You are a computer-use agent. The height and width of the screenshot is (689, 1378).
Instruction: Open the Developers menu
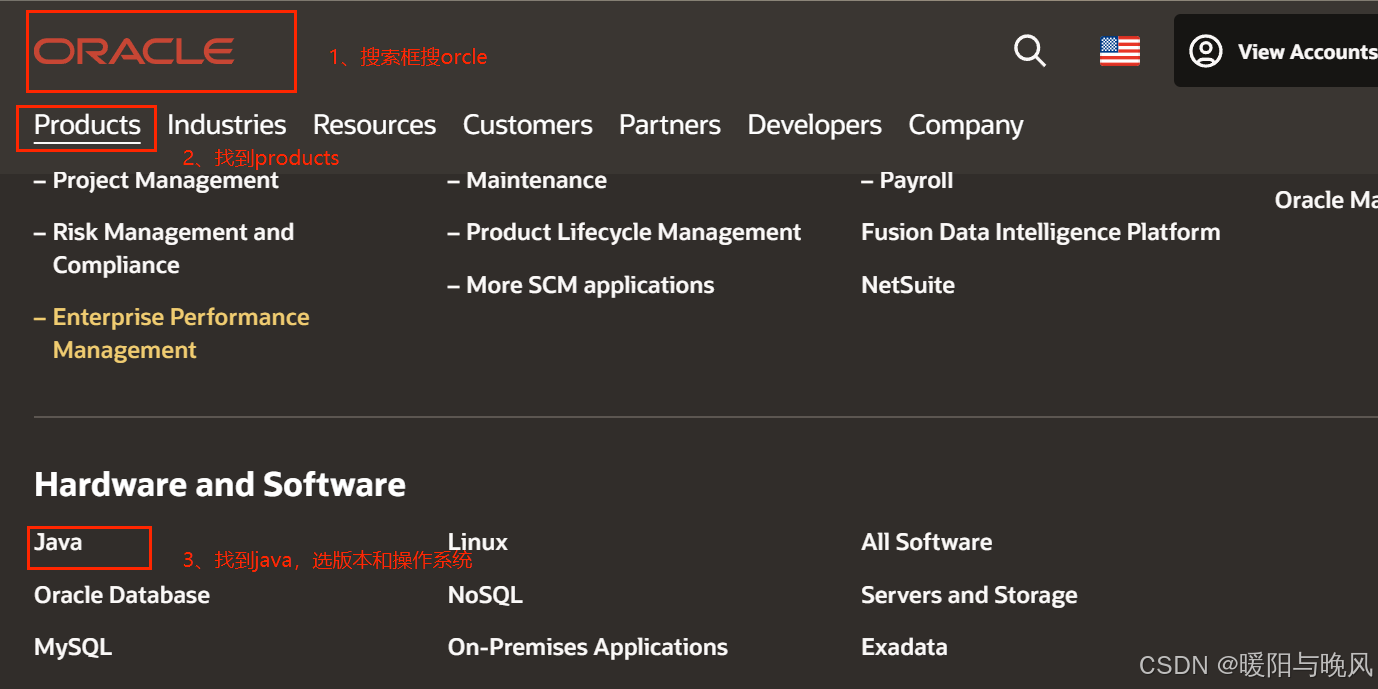(815, 125)
